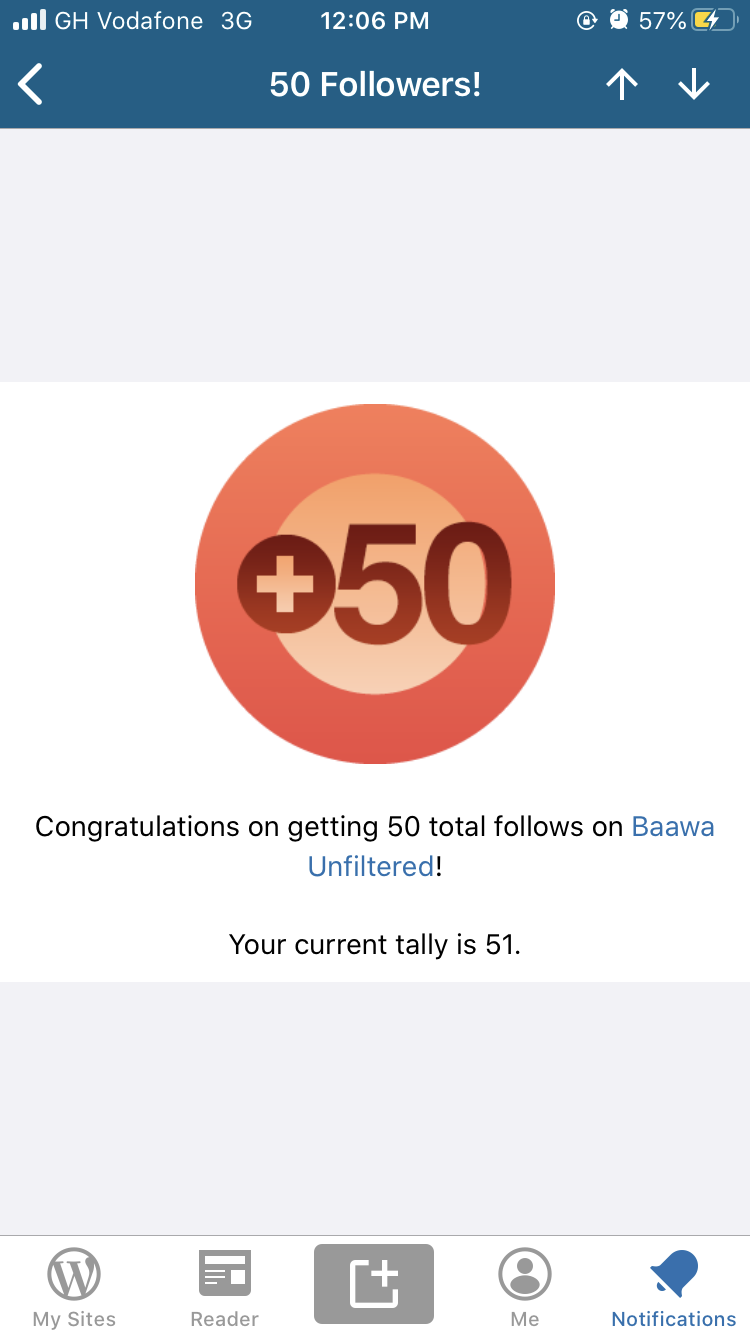Create a new post with center button
Screen dimensions: 750x1334
click(374, 1284)
